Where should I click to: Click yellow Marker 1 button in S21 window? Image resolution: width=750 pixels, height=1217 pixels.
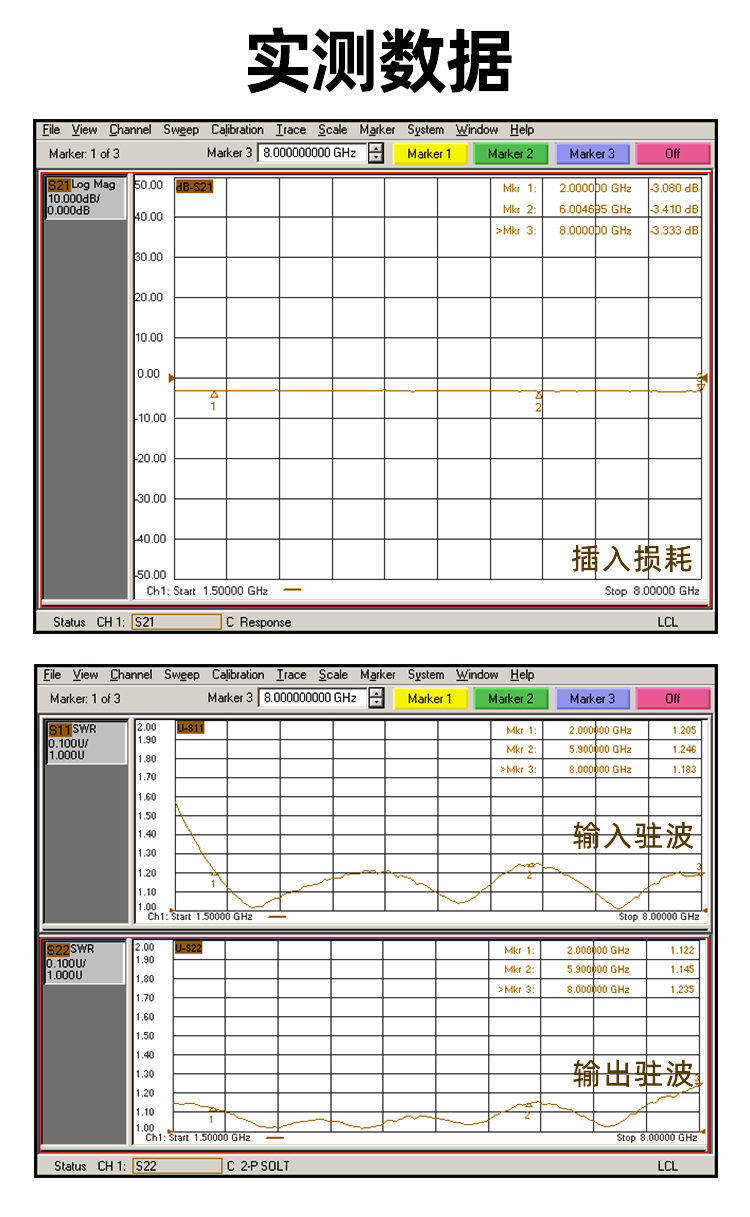tap(430, 154)
